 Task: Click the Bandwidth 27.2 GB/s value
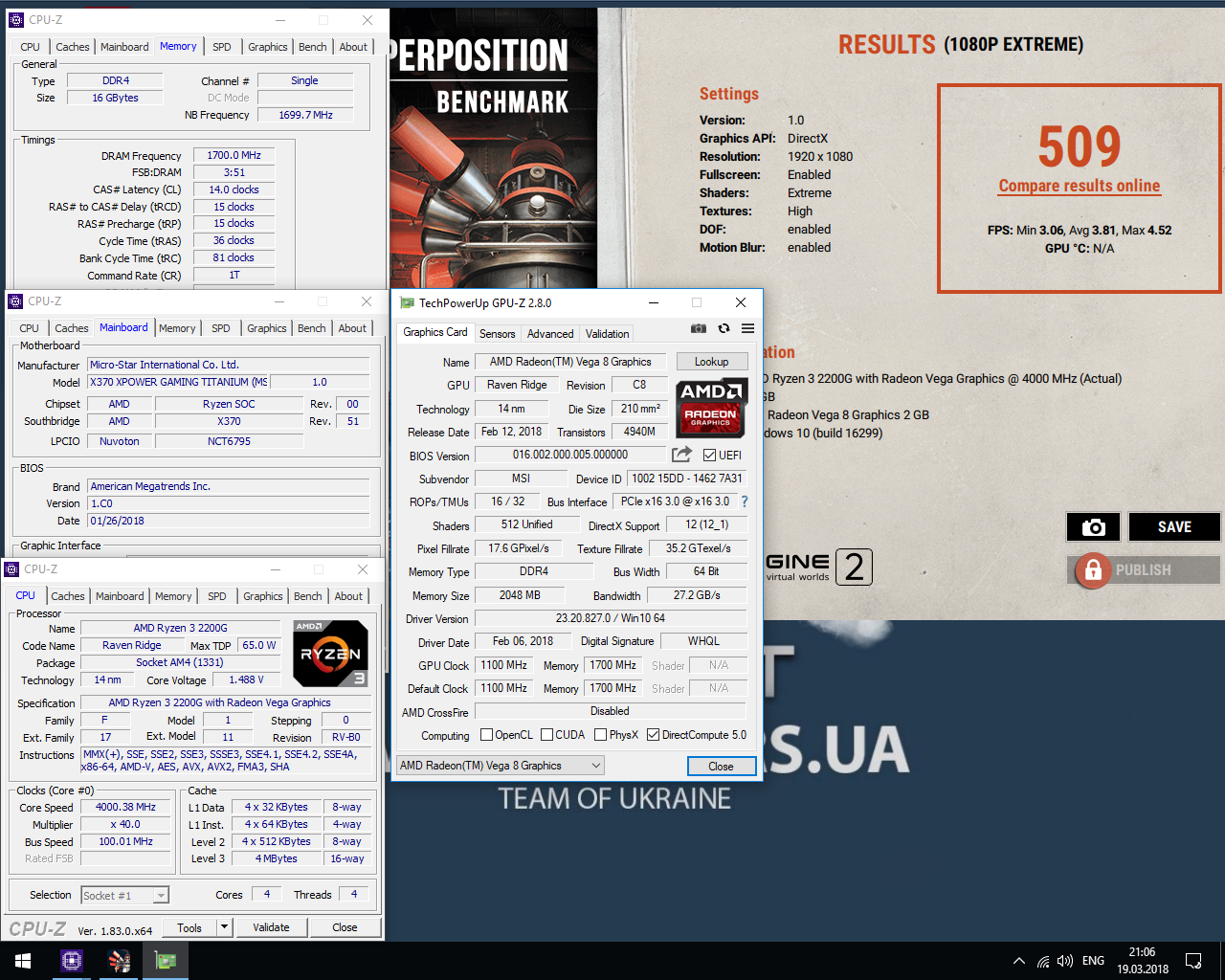tap(697, 595)
